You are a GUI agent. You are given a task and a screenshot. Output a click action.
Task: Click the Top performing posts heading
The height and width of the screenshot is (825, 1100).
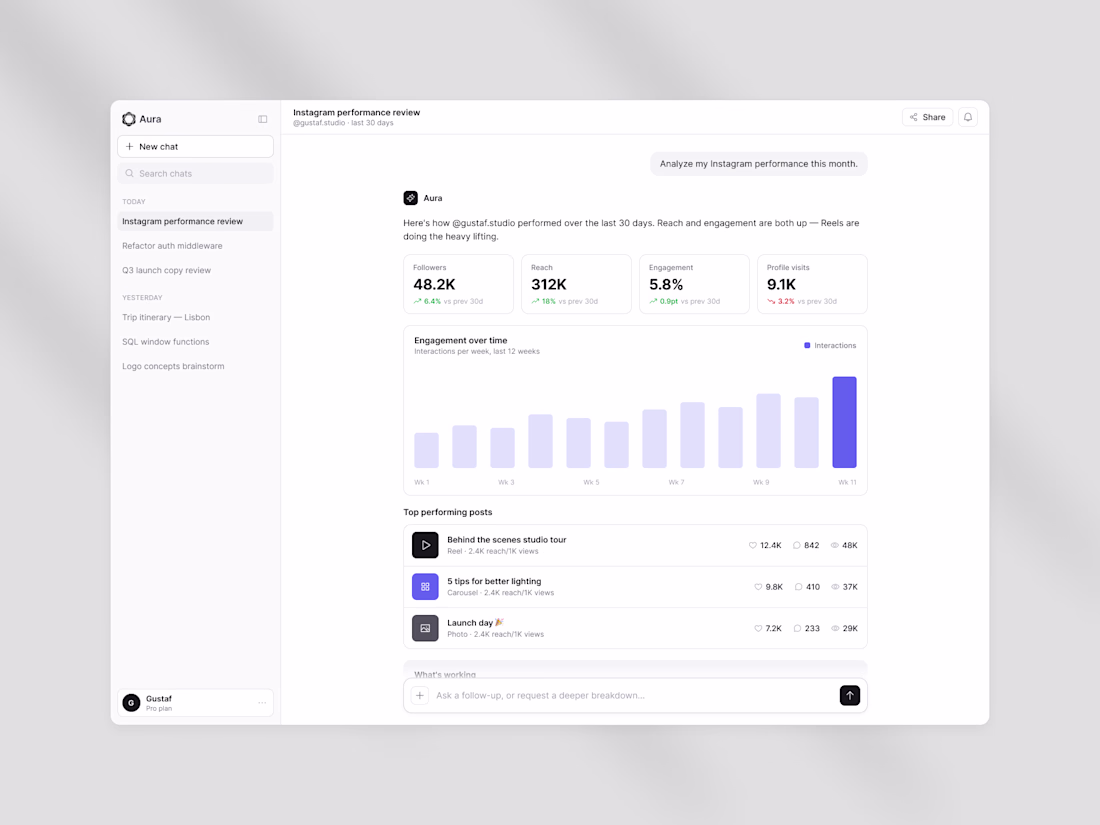448,512
